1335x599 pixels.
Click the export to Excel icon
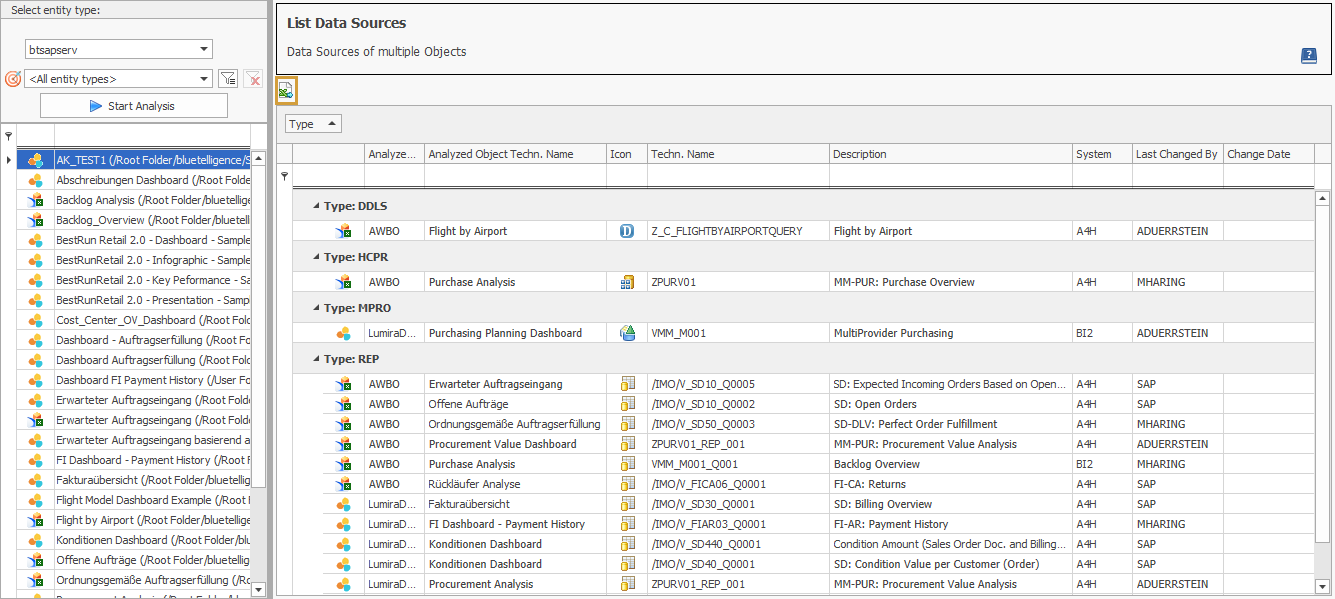285,90
